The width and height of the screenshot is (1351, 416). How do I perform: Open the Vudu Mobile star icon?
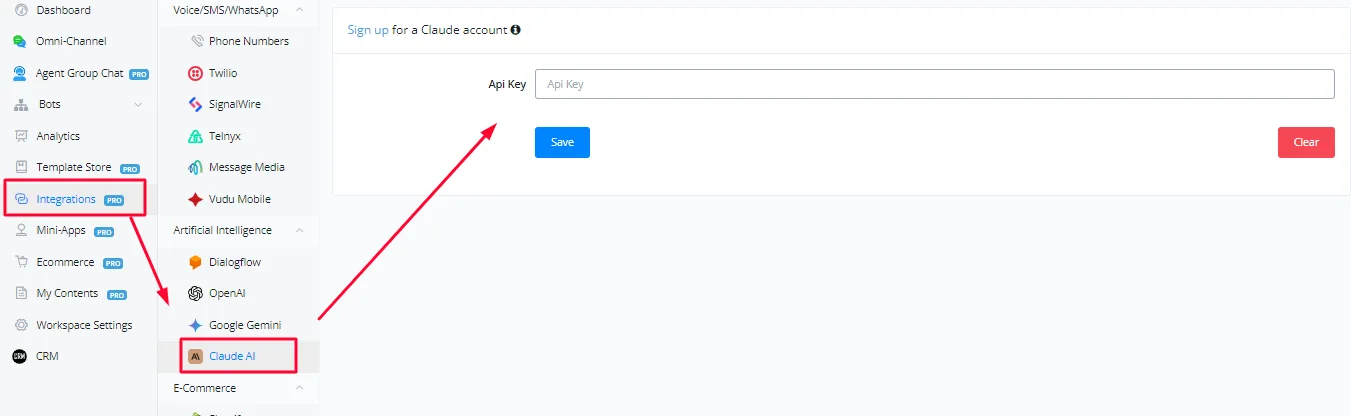click(x=196, y=199)
